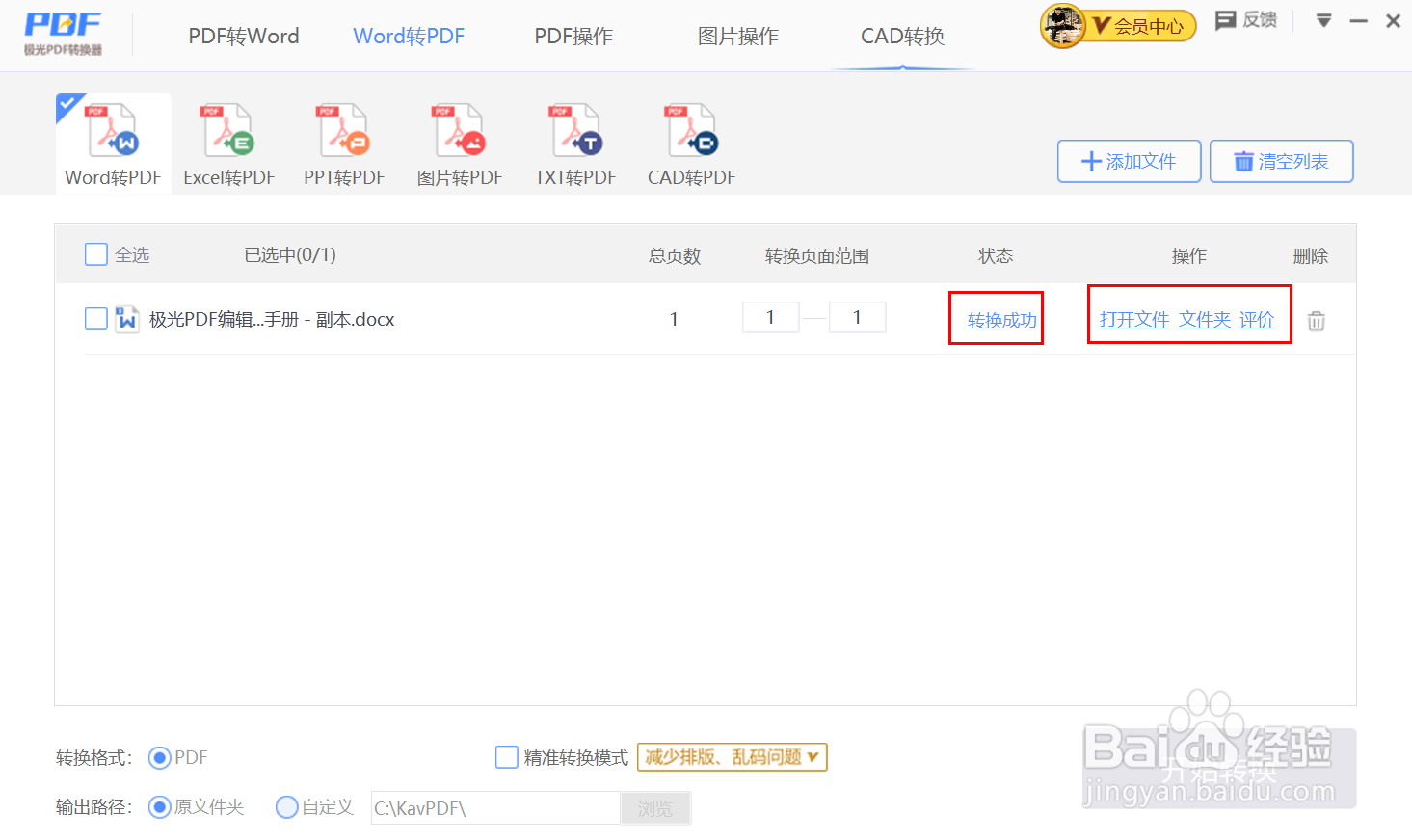Click 状态 column header
The height and width of the screenshot is (840, 1412).
996,256
